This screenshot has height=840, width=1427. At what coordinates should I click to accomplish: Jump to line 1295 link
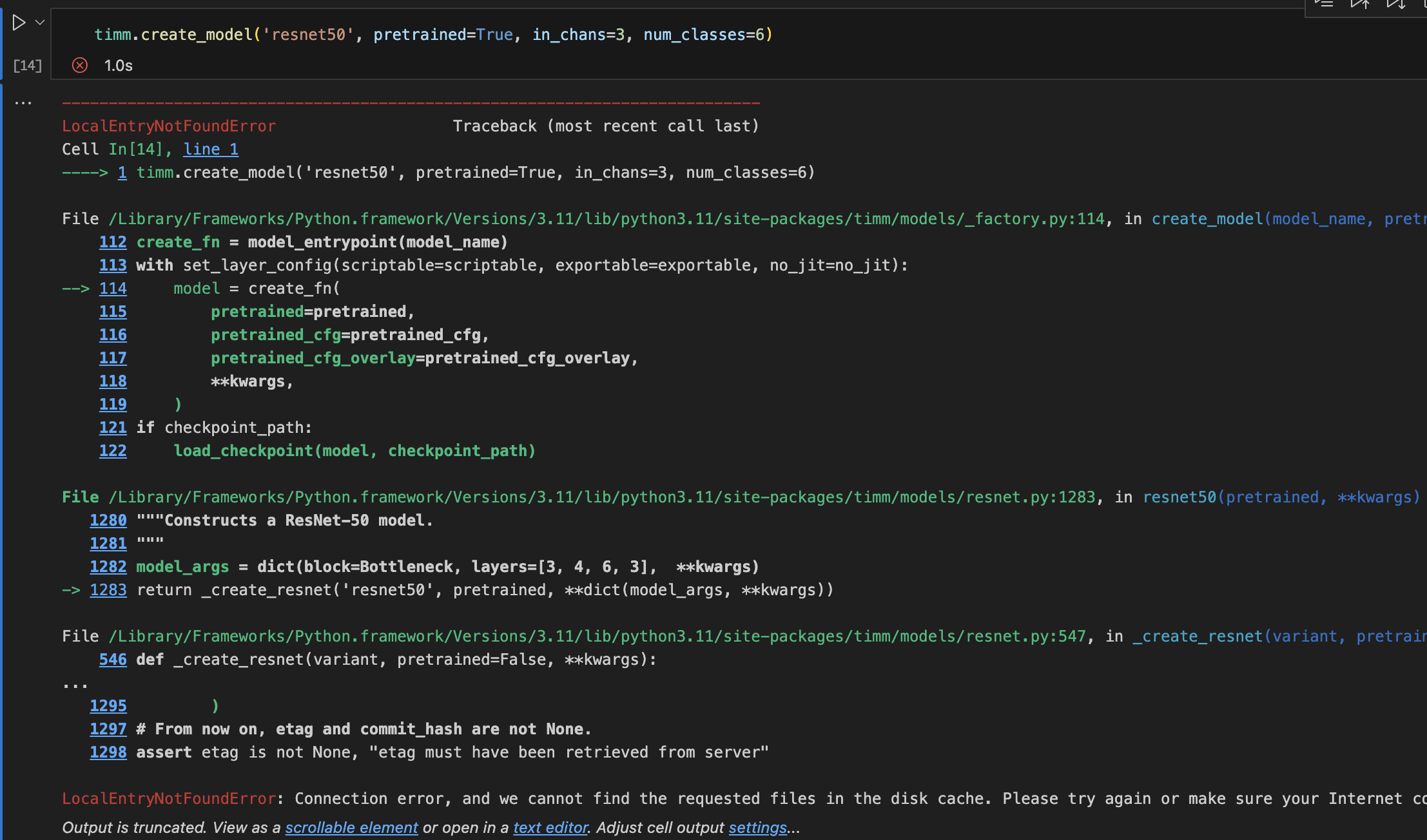coord(108,706)
